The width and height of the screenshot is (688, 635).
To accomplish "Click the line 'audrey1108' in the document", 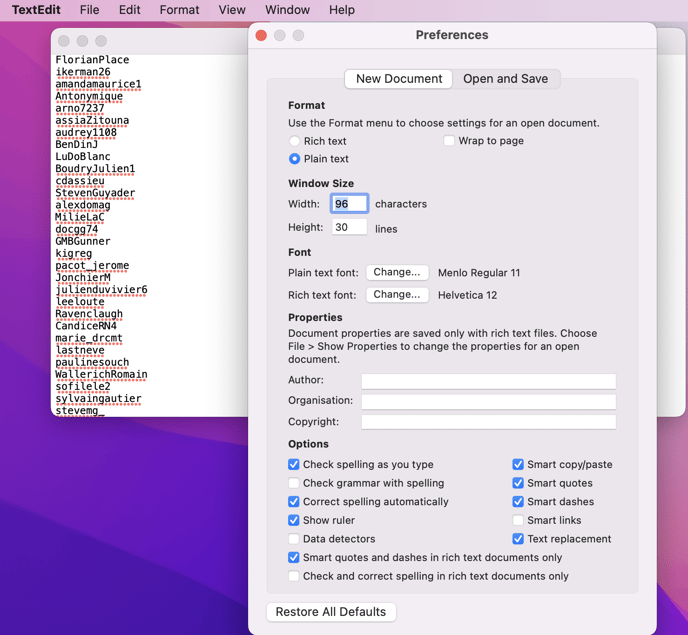I will 86,132.
